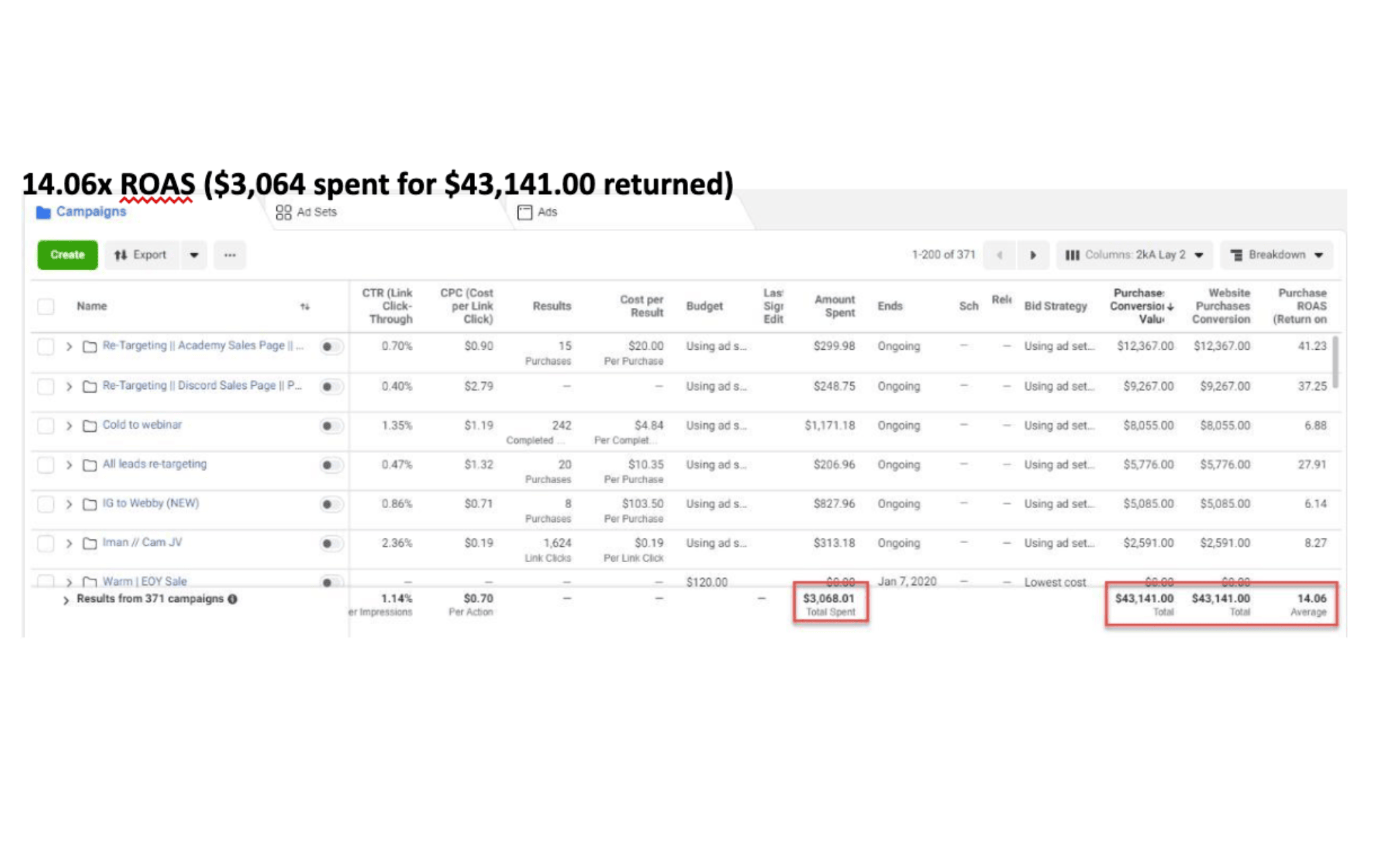Screen dimensions: 1380x868
Task: Tick the select-all checkbox in header
Action: click(46, 307)
